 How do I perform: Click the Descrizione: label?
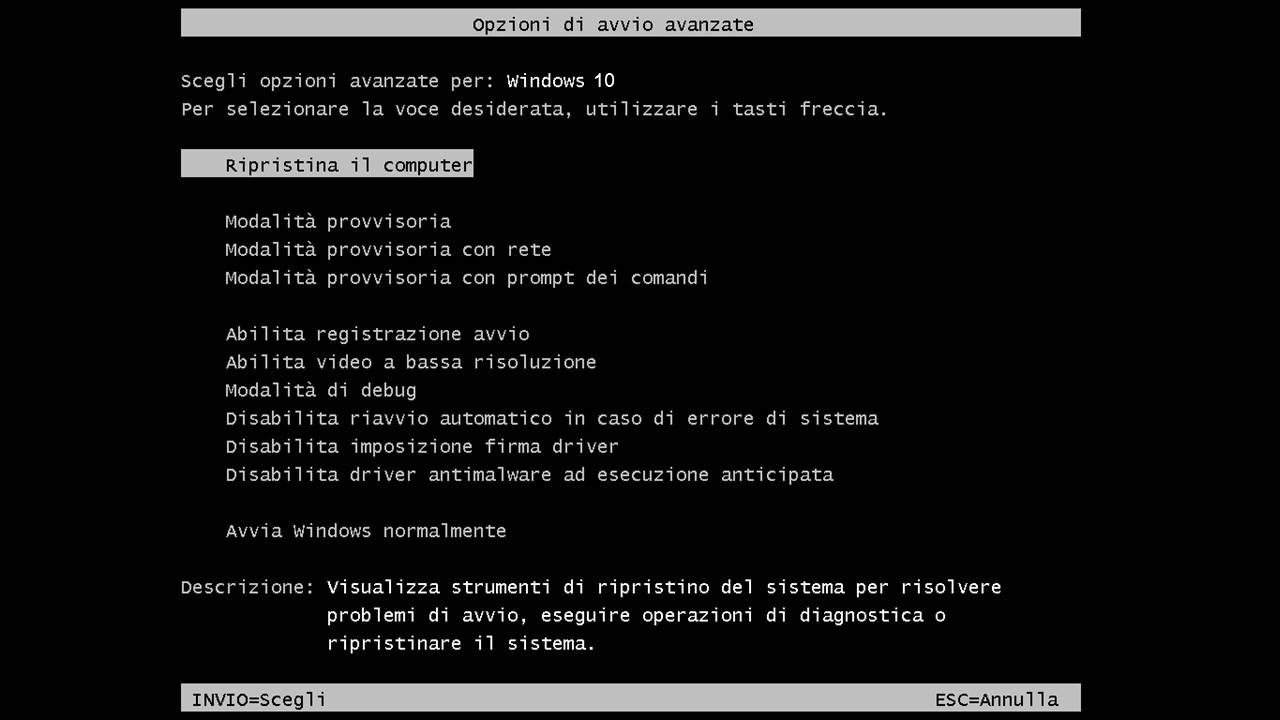247,587
